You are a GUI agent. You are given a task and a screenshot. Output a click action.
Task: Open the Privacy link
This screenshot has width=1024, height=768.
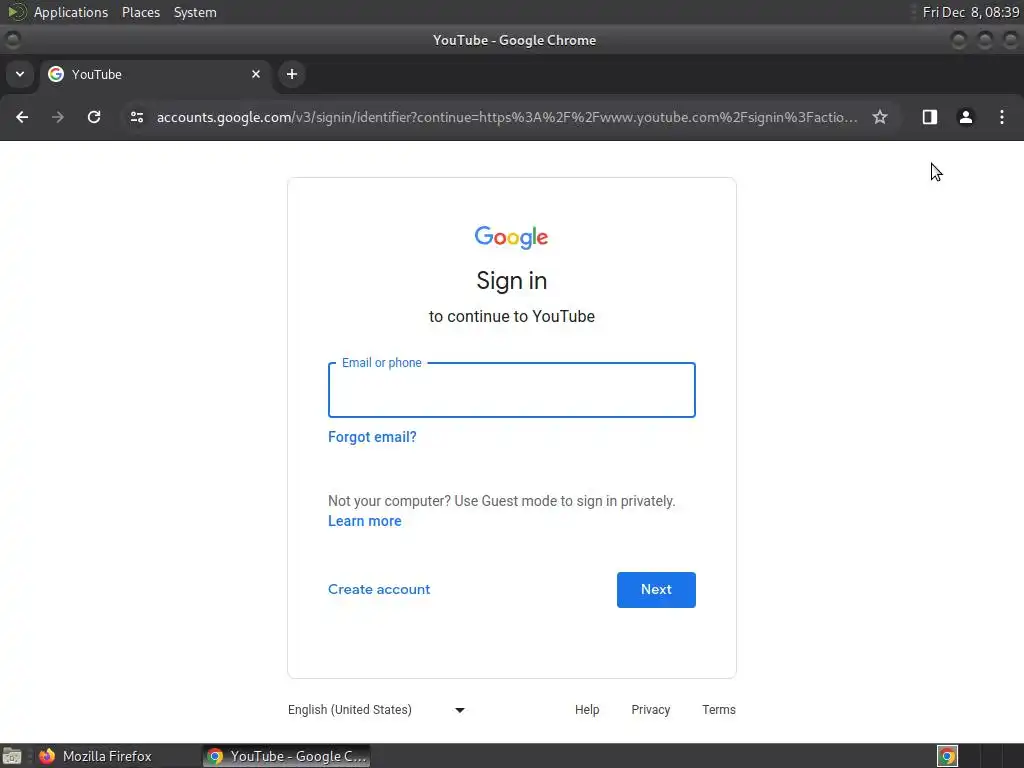coord(650,710)
